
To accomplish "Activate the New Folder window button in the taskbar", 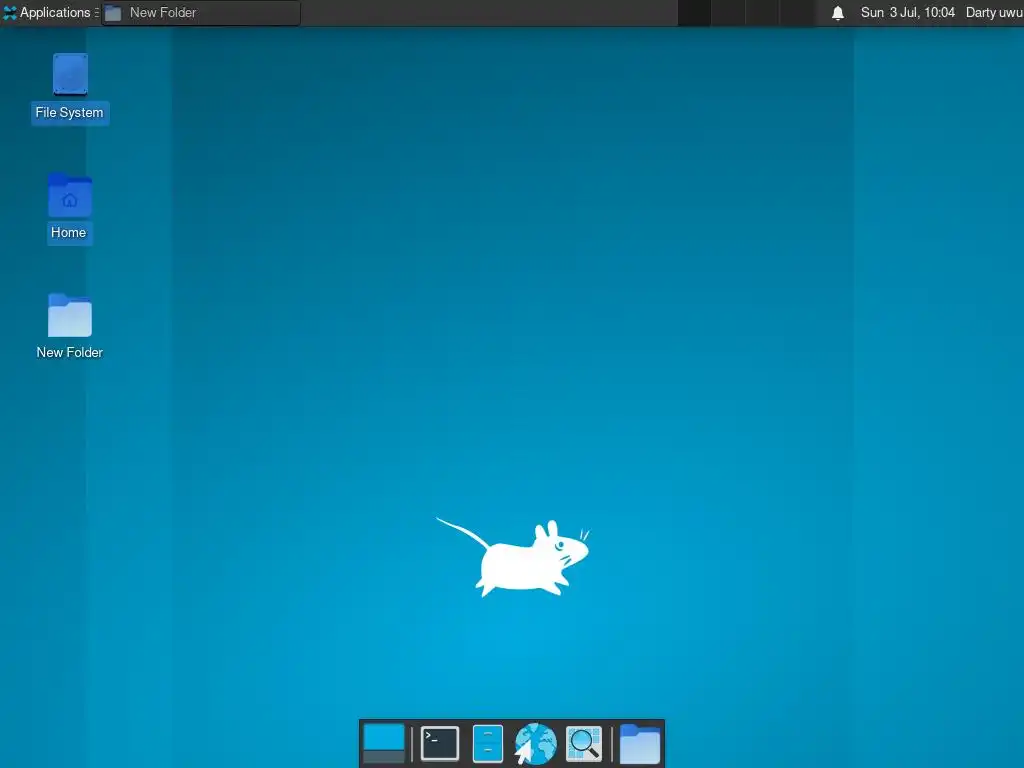I will click(201, 12).
